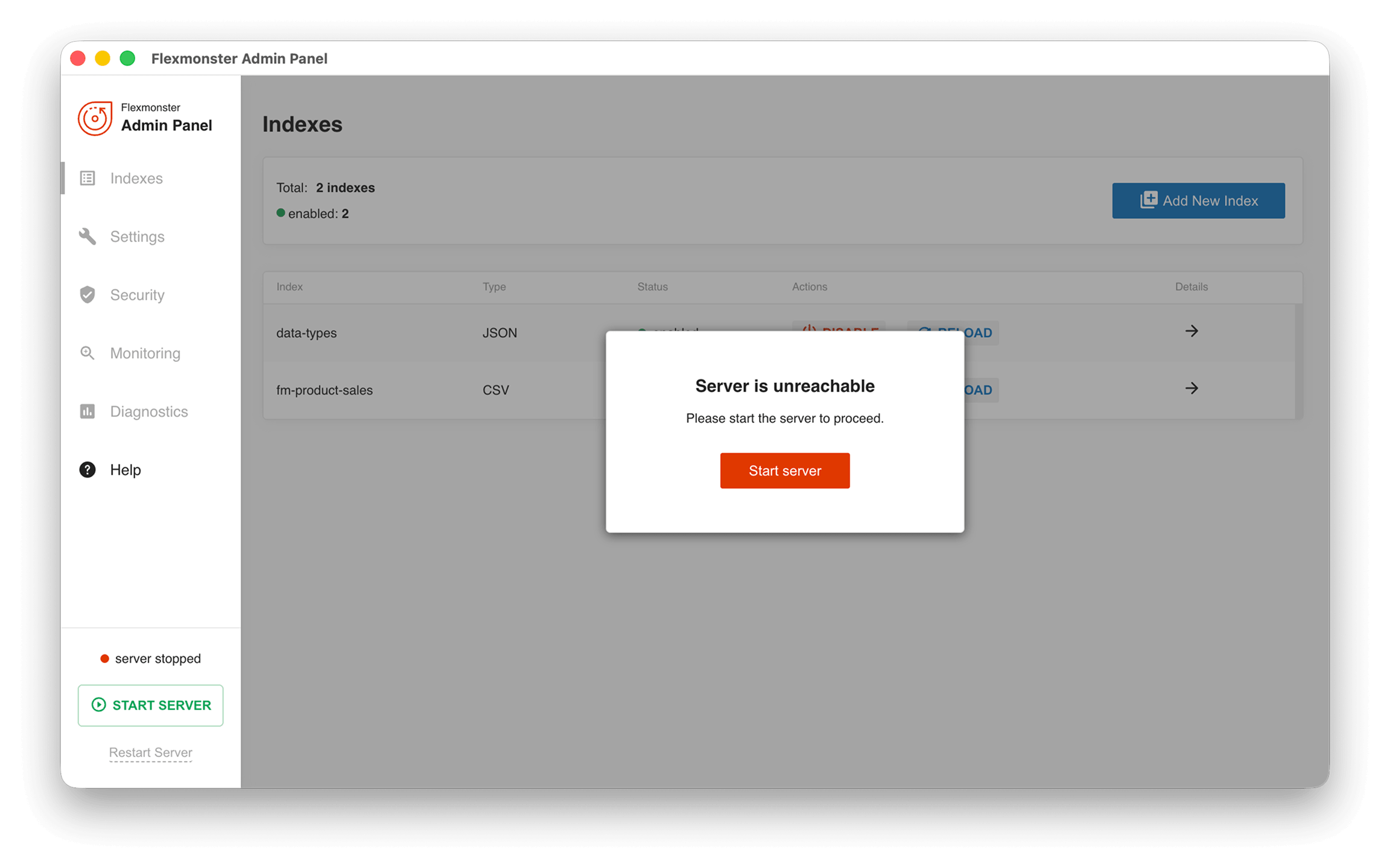The width and height of the screenshot is (1390, 868).
Task: Click the Restart Server link
Action: [150, 752]
